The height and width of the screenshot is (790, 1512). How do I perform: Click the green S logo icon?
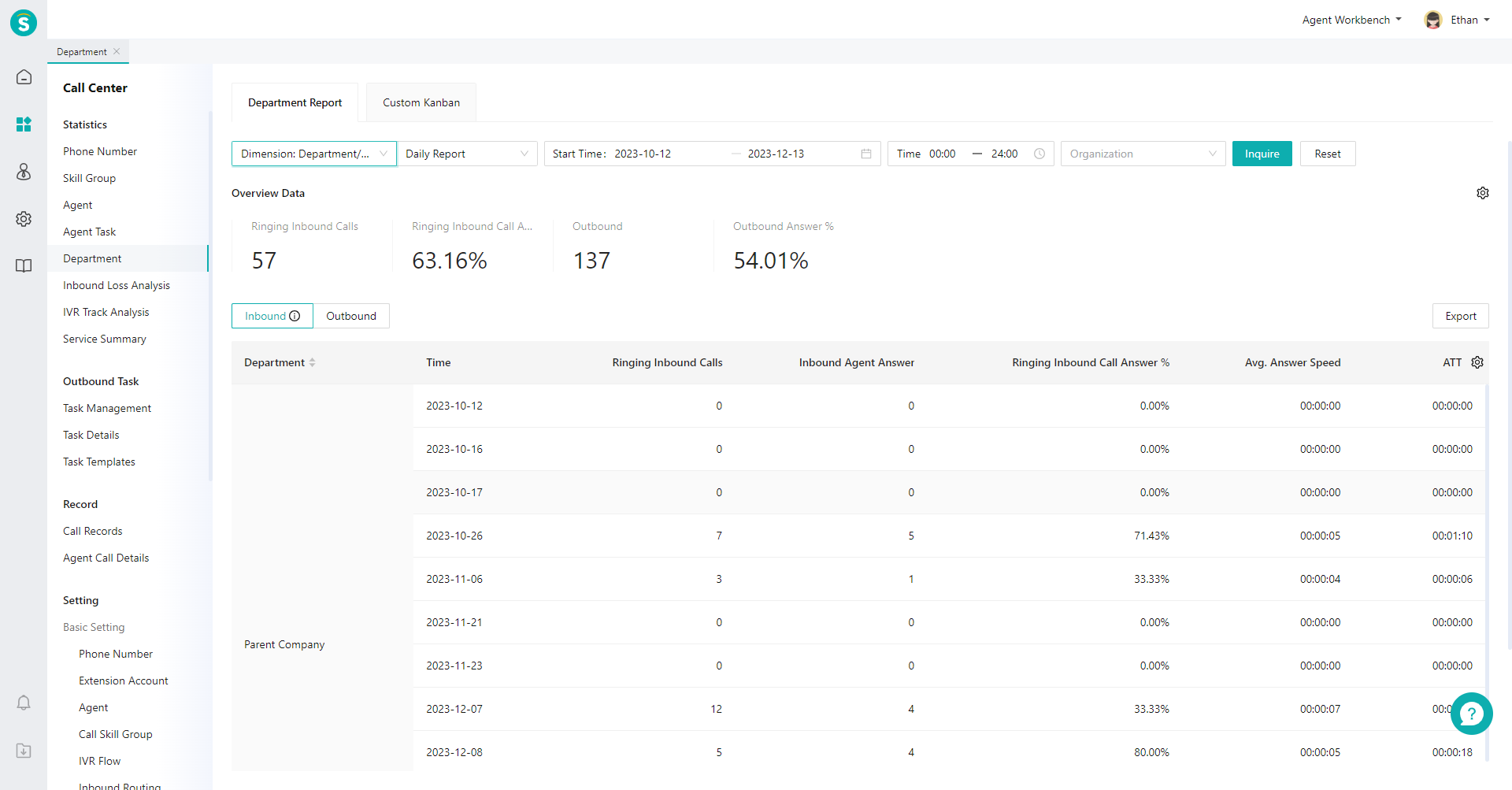pyautogui.click(x=24, y=23)
